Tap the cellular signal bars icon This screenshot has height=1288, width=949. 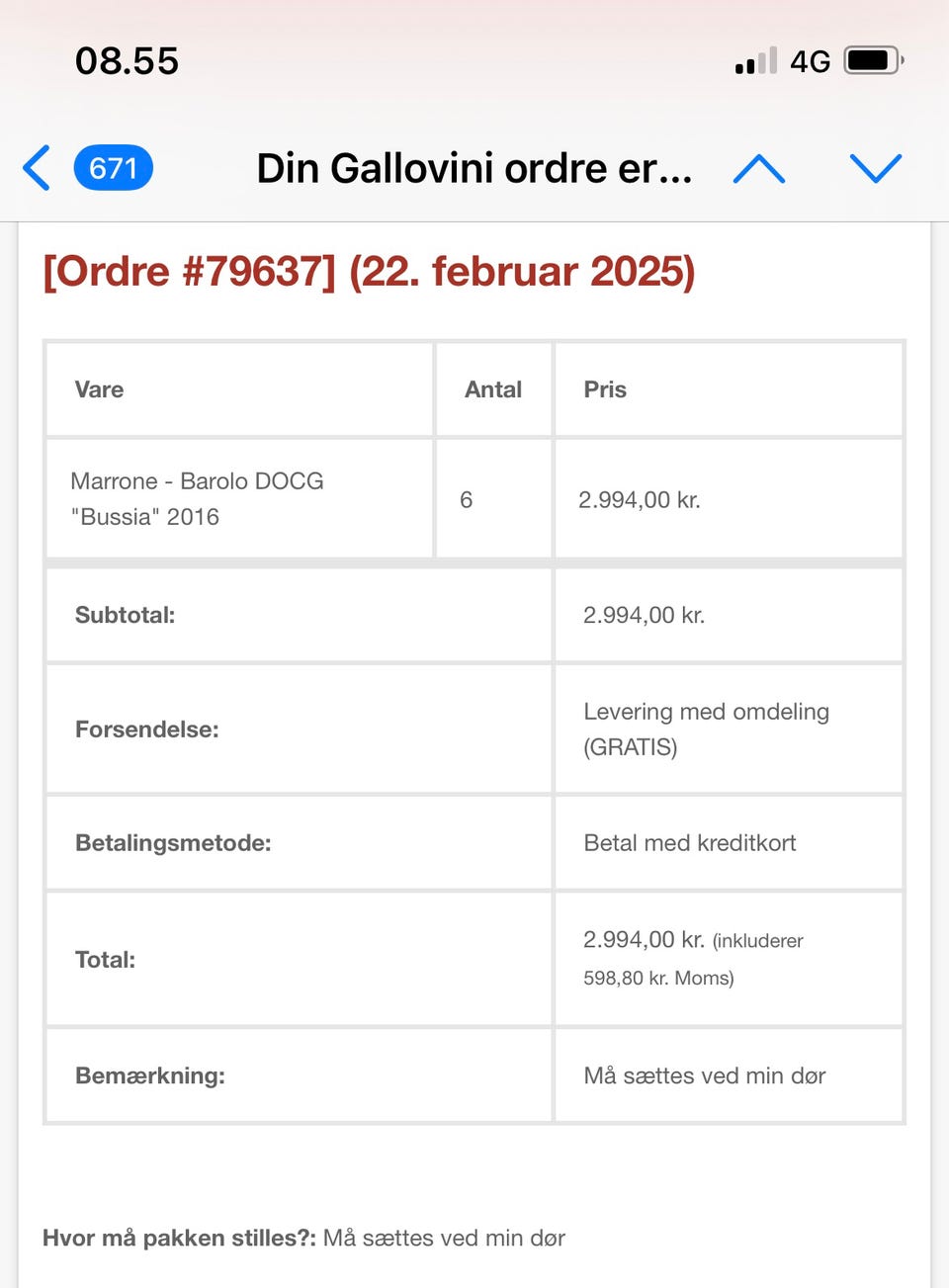click(755, 61)
